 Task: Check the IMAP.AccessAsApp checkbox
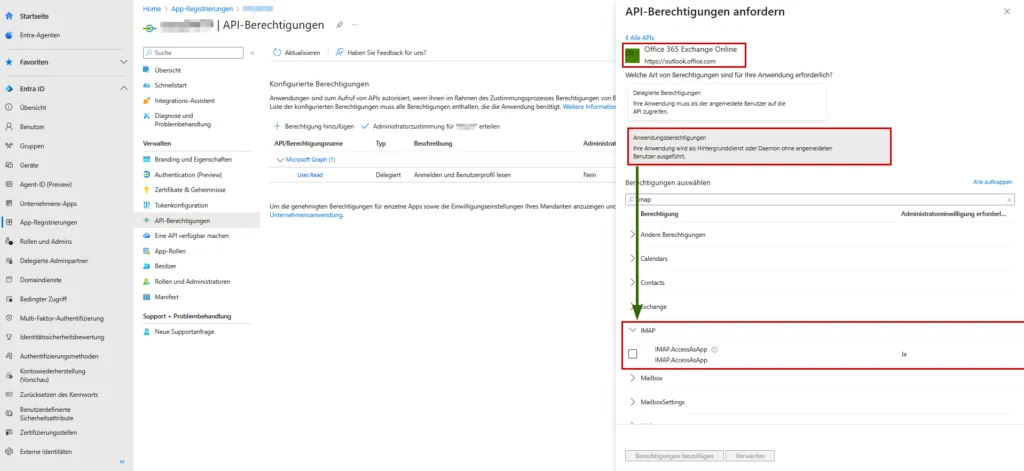pos(632,354)
